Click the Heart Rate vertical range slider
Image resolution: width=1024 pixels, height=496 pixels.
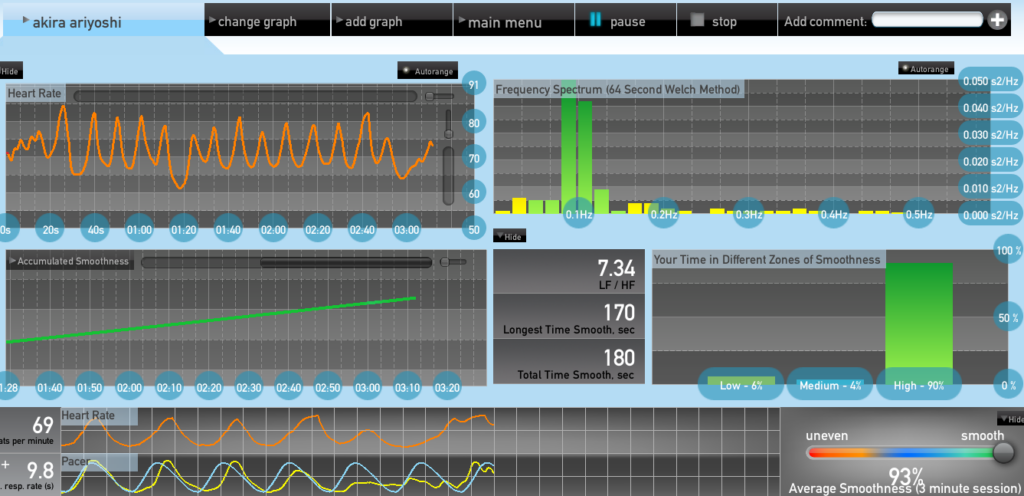(x=448, y=160)
